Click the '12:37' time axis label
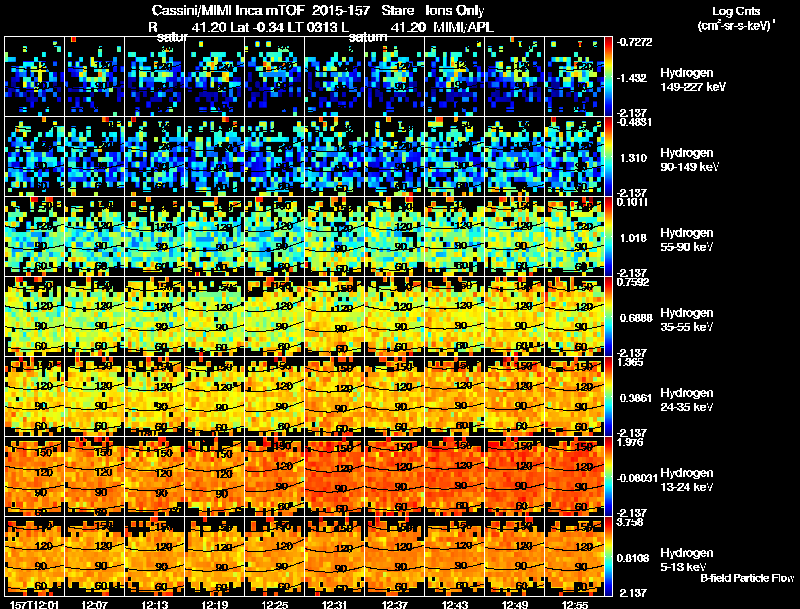800x609 pixels. pyautogui.click(x=395, y=604)
